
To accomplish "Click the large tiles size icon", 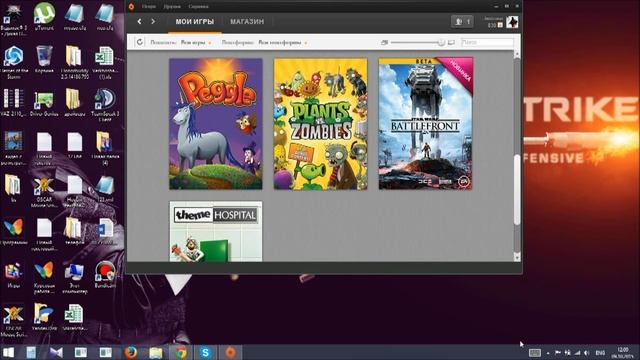I will pos(451,42).
